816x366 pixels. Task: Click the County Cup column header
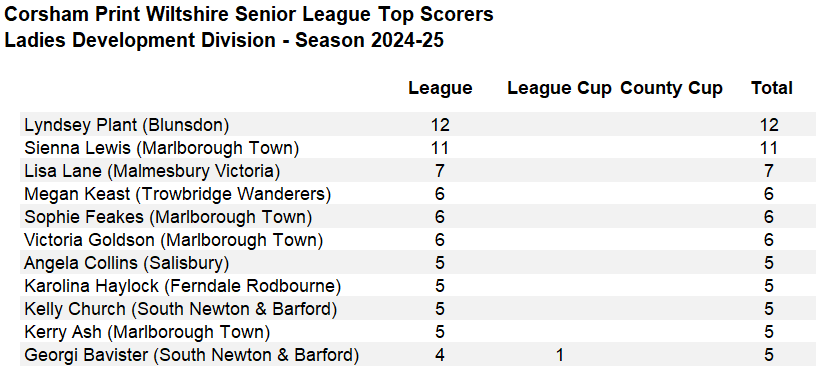point(671,89)
